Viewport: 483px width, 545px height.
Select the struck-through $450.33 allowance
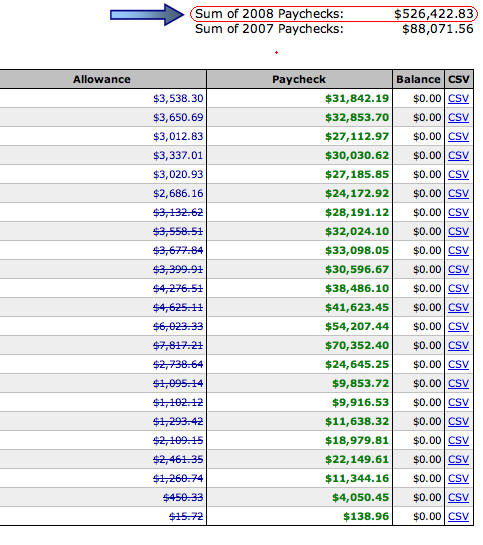pyautogui.click(x=183, y=498)
